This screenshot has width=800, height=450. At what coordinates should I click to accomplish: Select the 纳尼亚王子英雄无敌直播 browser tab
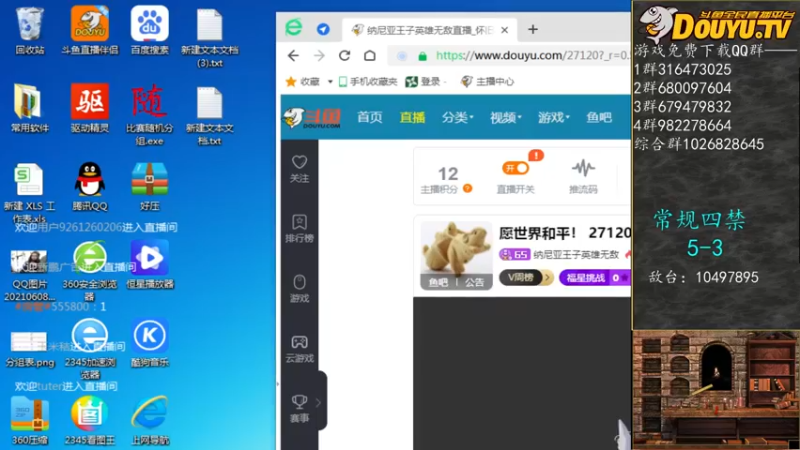tap(430, 30)
